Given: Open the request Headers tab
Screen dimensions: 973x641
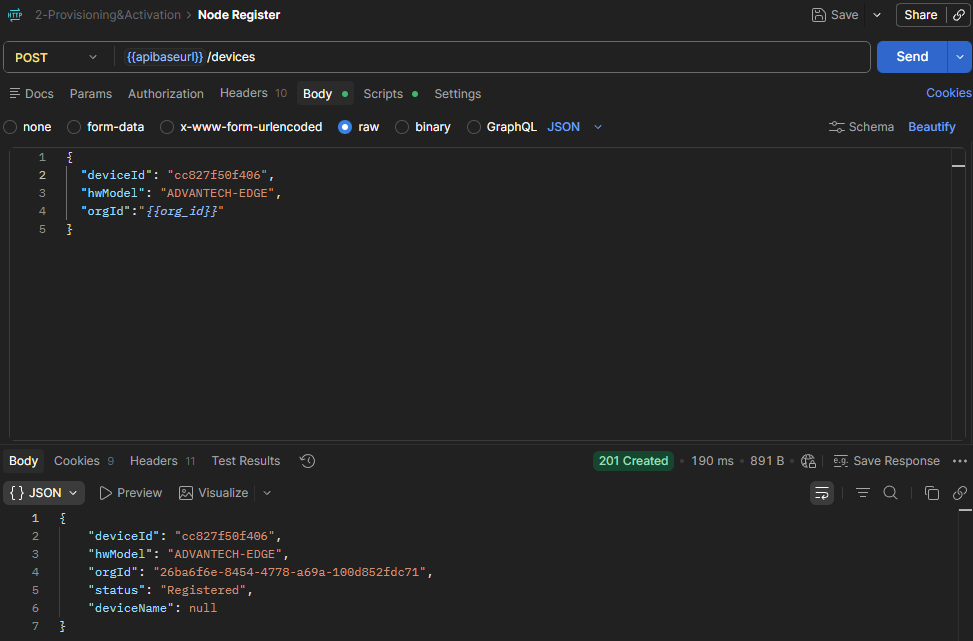Looking at the screenshot, I should click(253, 93).
